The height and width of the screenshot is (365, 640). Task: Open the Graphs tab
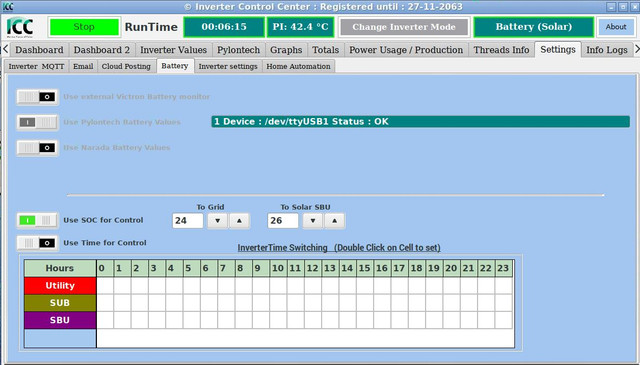pos(286,50)
